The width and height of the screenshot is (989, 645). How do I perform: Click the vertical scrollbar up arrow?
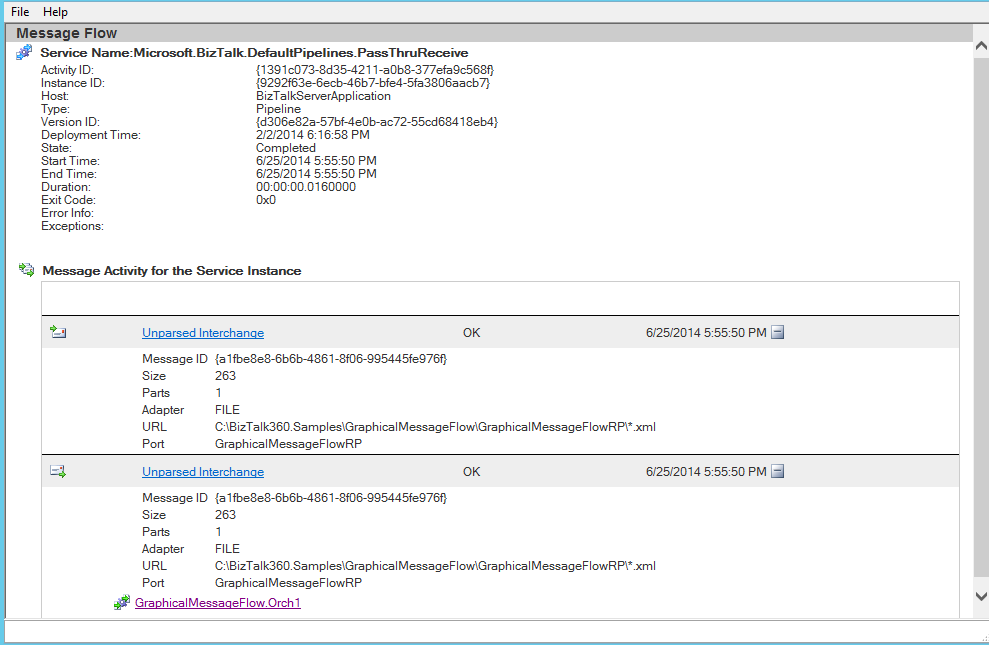(980, 50)
